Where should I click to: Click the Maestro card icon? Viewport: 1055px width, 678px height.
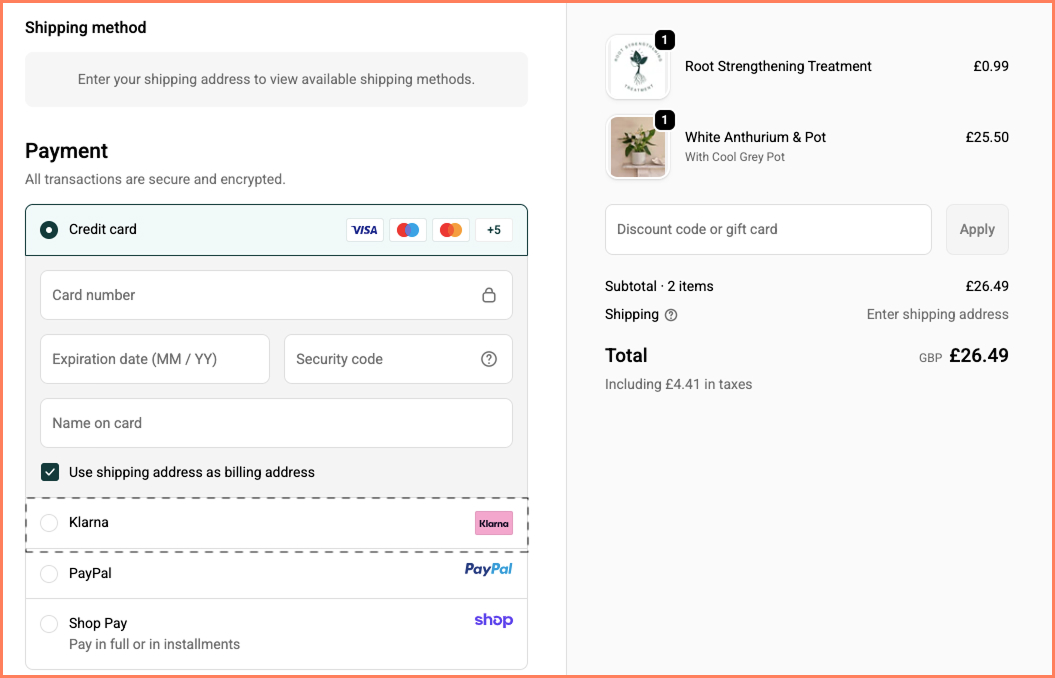[407, 229]
